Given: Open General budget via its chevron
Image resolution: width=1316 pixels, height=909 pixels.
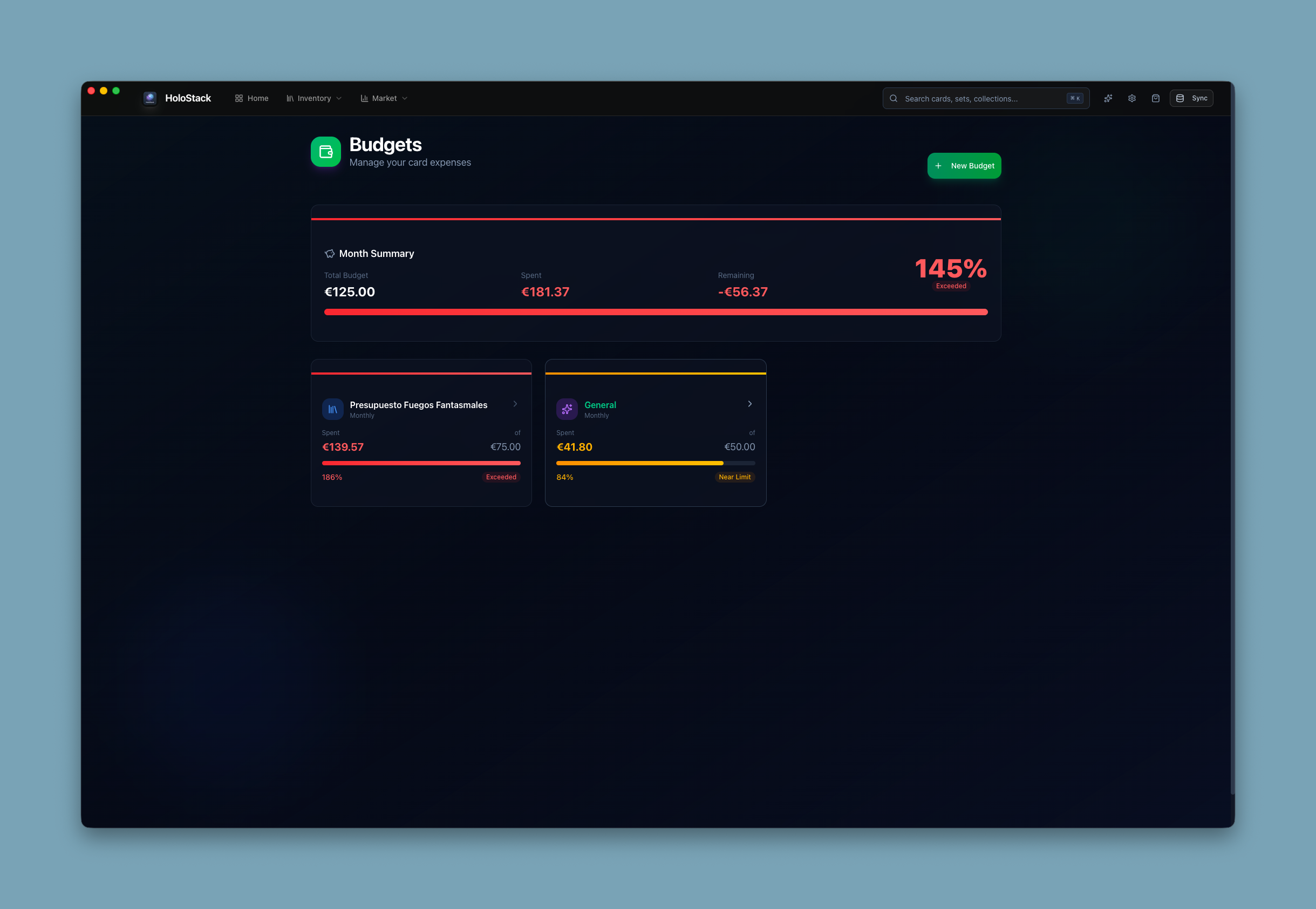Looking at the screenshot, I should point(749,404).
